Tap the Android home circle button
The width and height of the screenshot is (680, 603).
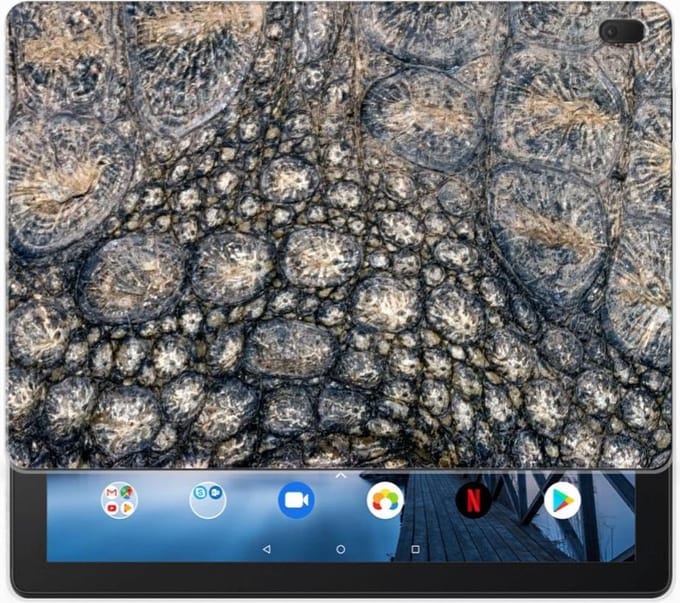pyautogui.click(x=341, y=549)
